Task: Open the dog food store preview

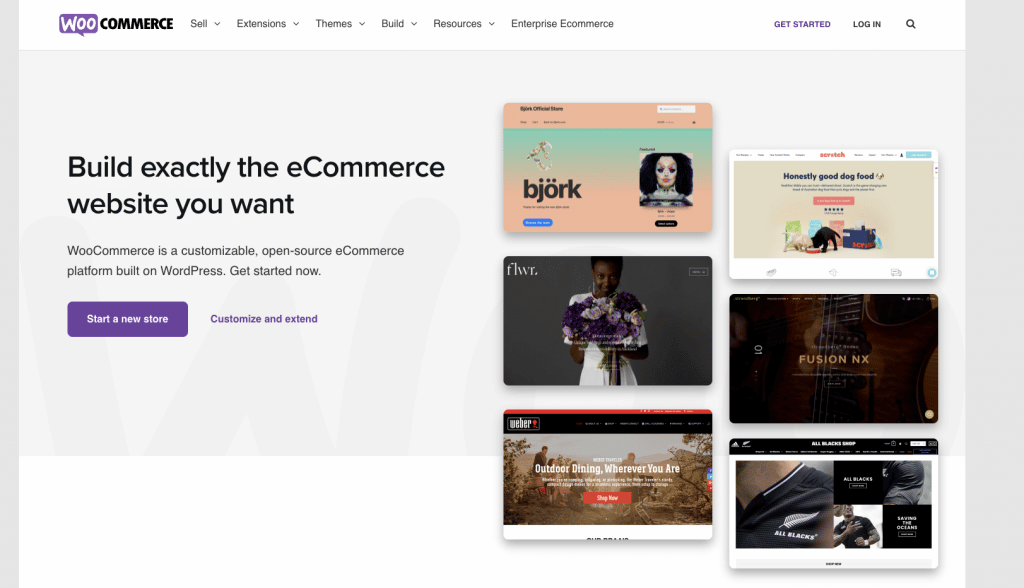Action: coord(833,212)
